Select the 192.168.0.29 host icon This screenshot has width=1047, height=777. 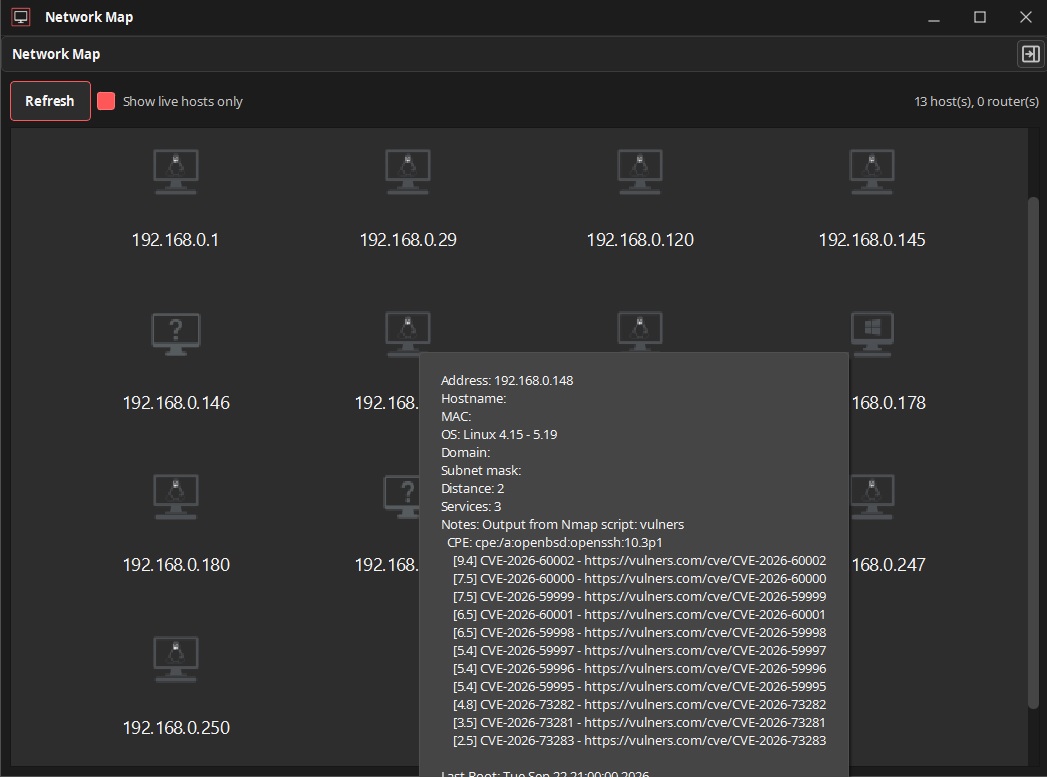point(408,172)
